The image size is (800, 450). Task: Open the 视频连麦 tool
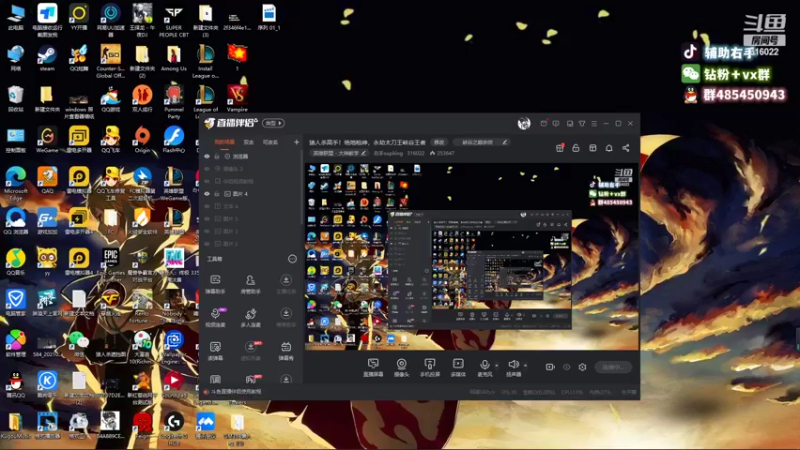coord(215,317)
